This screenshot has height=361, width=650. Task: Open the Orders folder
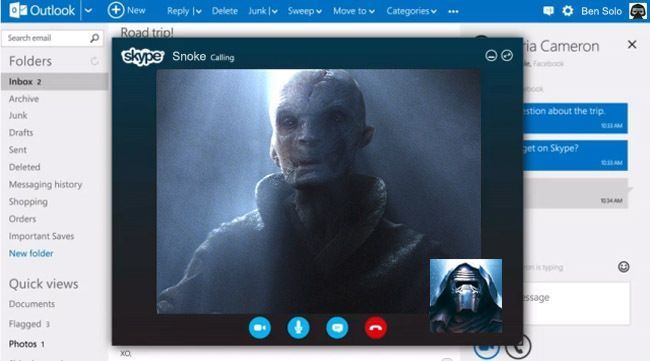22,219
